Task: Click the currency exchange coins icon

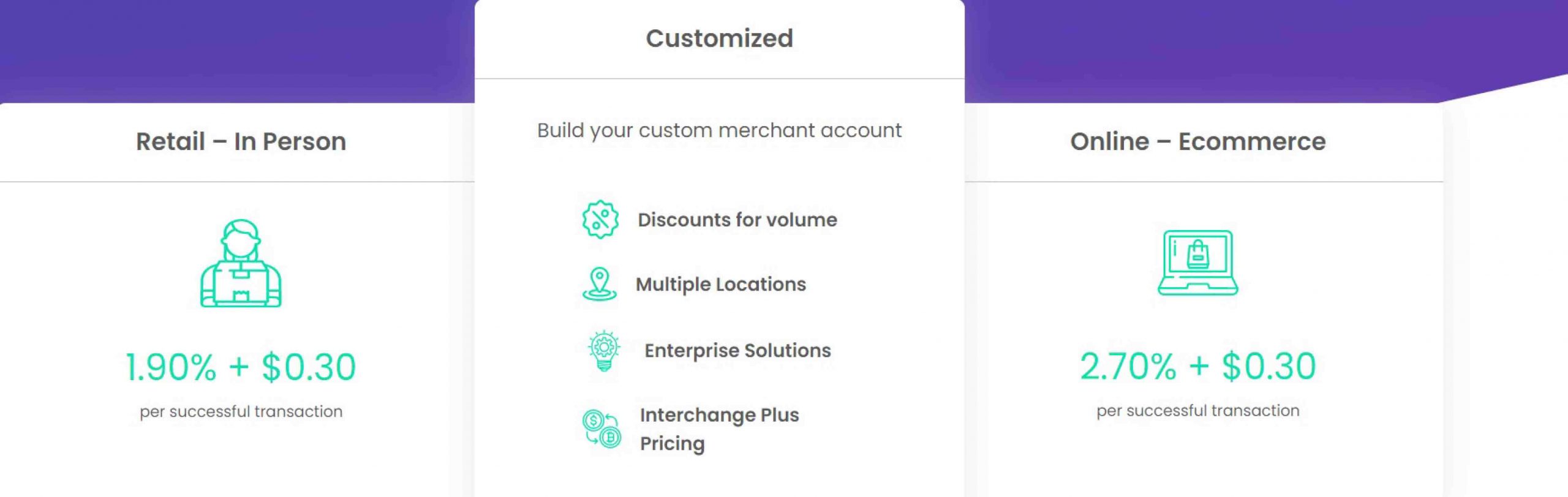Action: 601,428
